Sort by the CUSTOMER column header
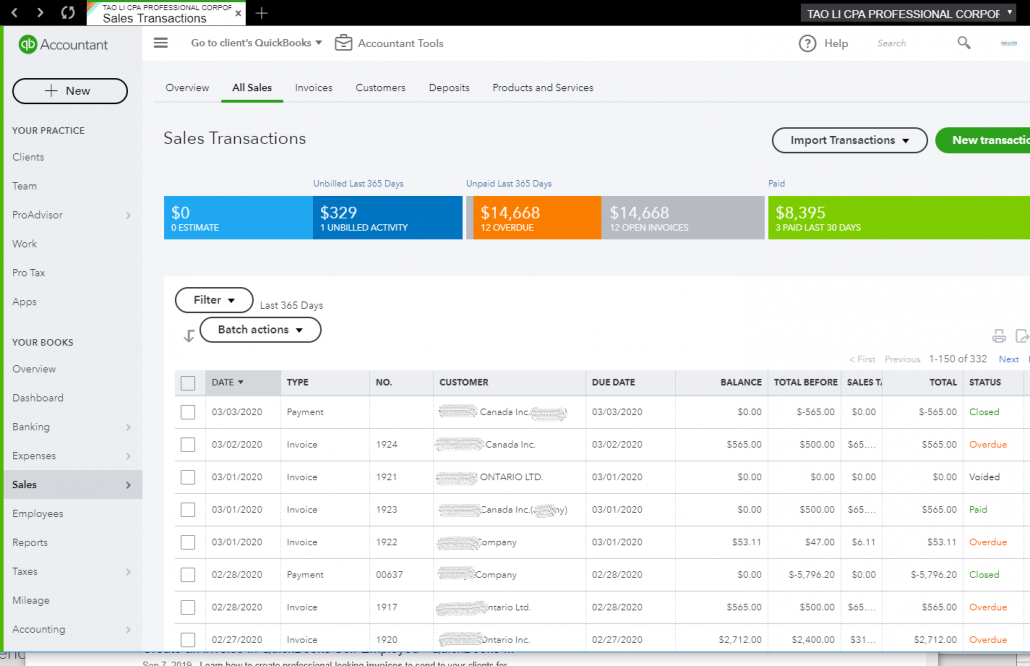This screenshot has width=1030, height=666. (464, 382)
